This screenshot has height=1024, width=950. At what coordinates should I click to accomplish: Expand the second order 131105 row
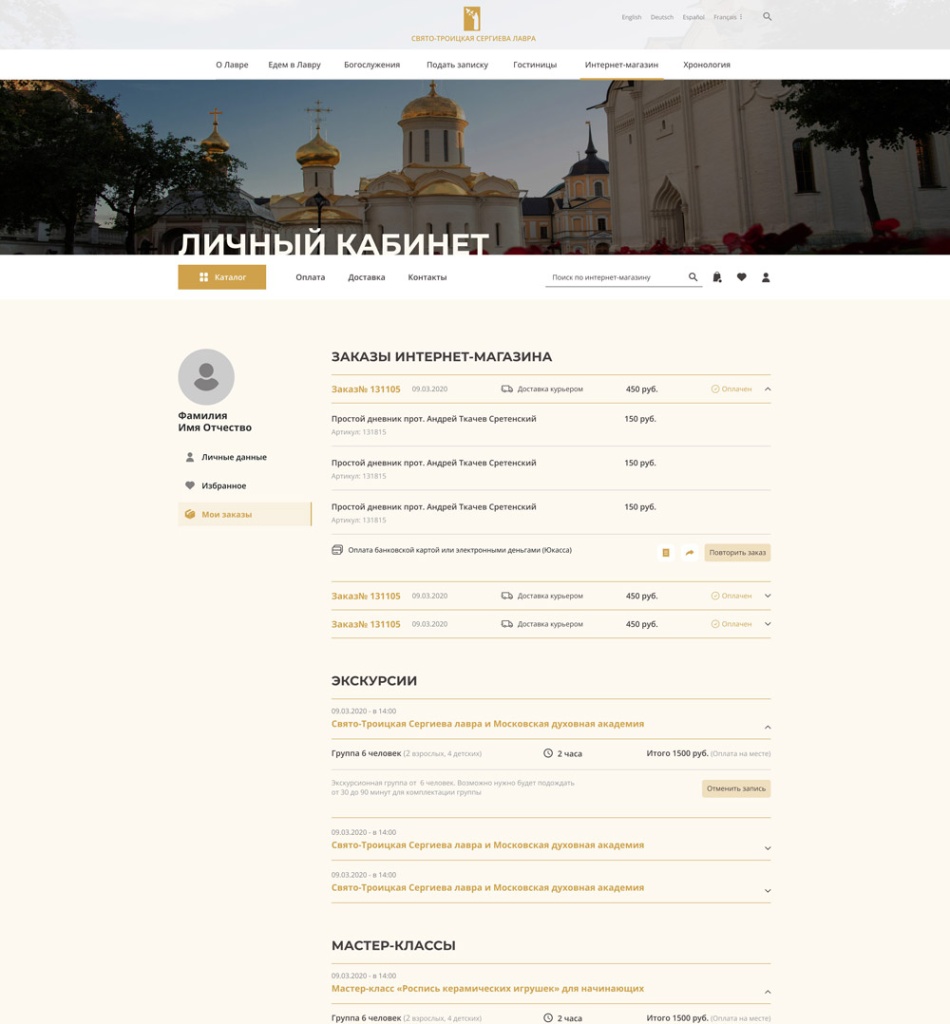(768, 596)
